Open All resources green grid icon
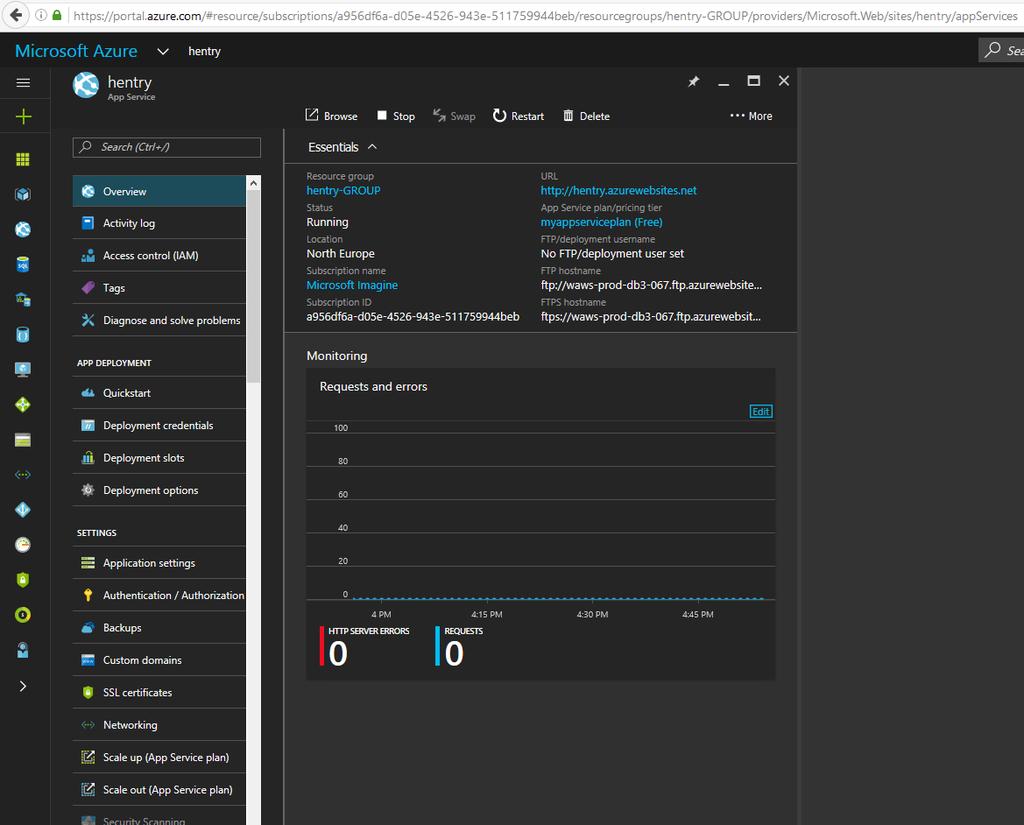This screenshot has width=1024, height=825. [x=23, y=159]
